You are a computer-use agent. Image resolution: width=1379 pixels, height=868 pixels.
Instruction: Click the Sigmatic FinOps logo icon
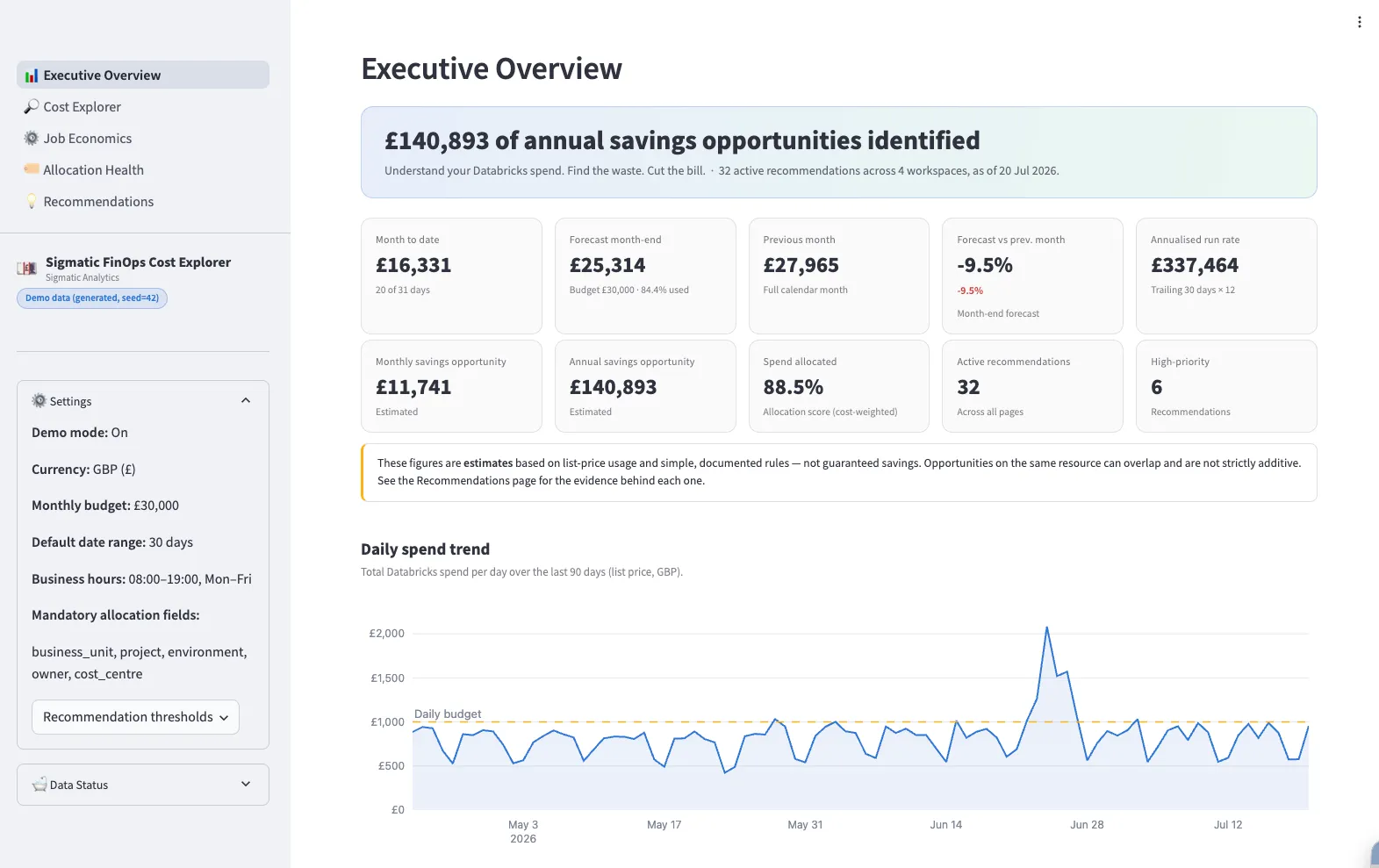click(x=27, y=269)
